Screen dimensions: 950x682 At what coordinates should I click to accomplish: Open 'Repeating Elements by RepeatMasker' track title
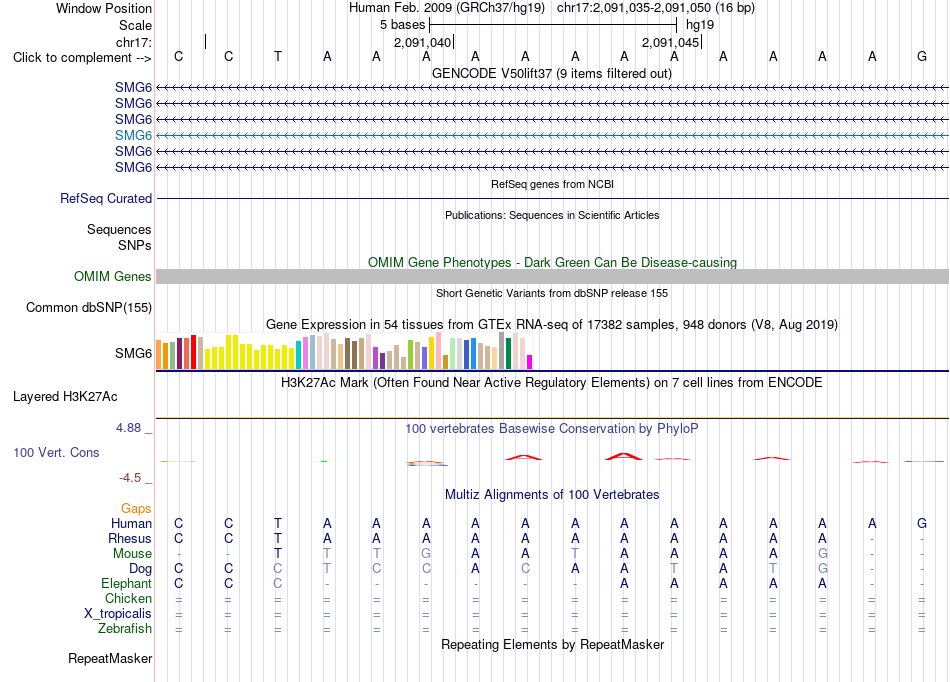(x=552, y=644)
